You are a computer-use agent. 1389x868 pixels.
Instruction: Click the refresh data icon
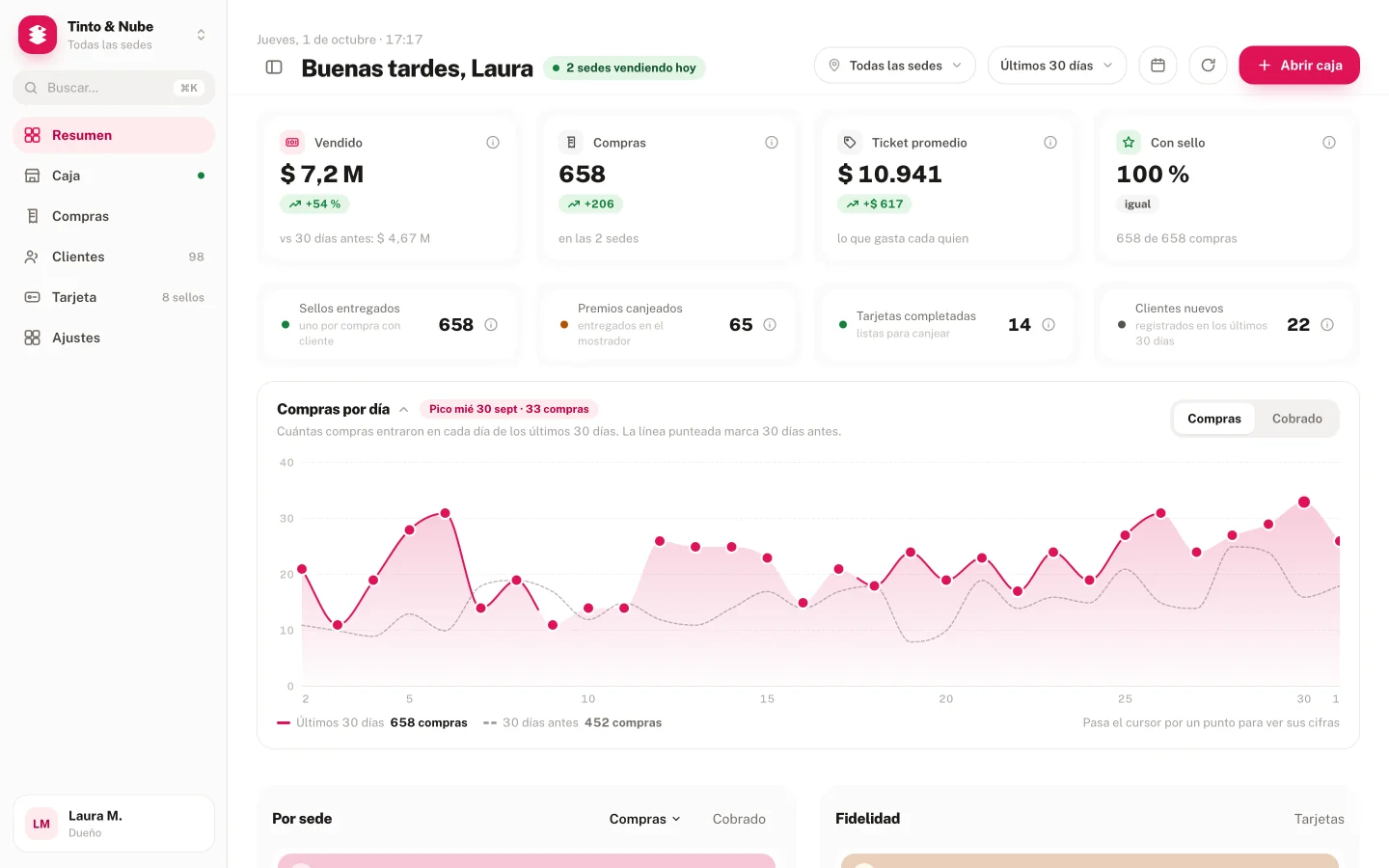(x=1208, y=66)
